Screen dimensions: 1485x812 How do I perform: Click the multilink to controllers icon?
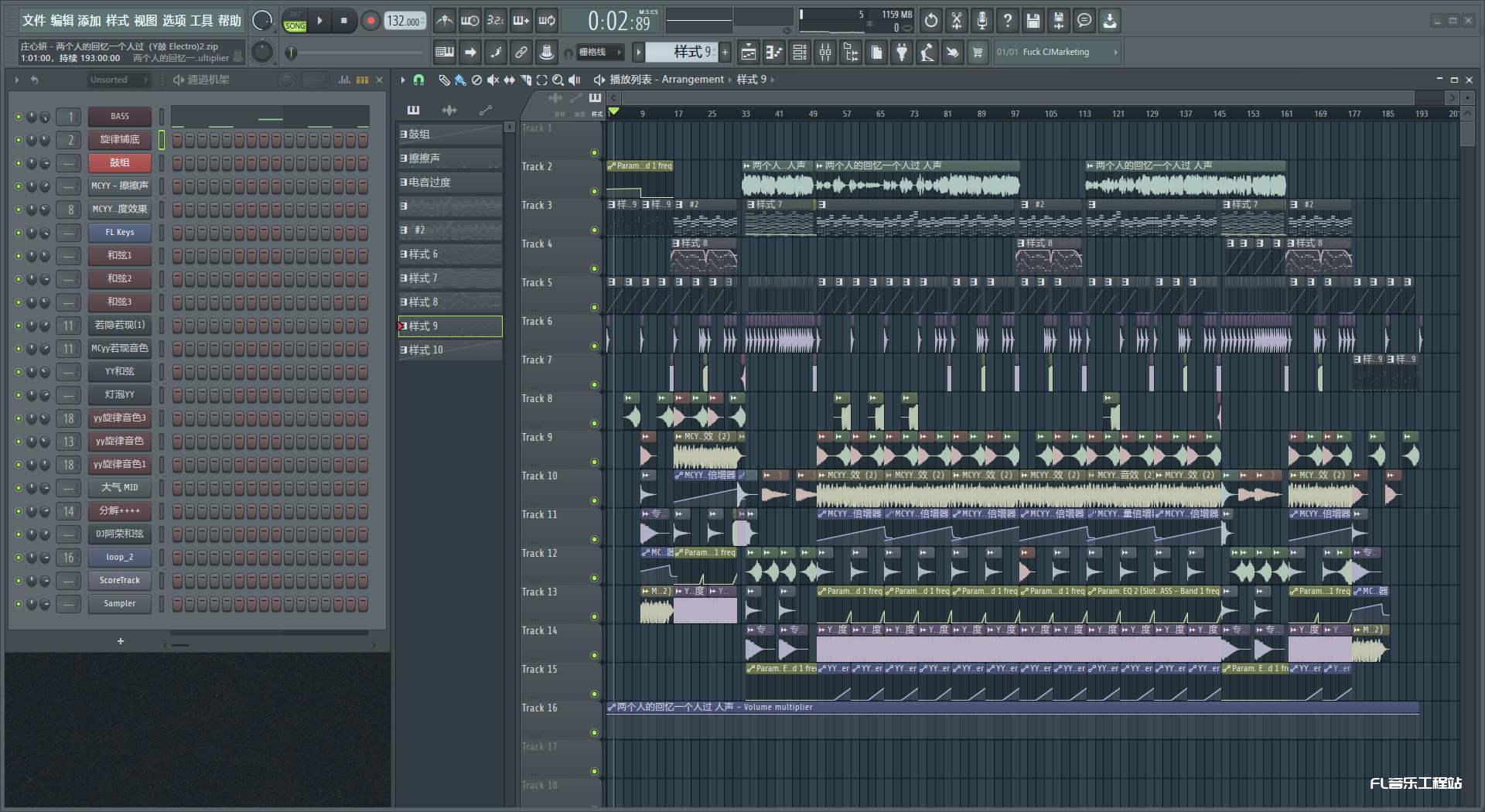click(x=521, y=53)
